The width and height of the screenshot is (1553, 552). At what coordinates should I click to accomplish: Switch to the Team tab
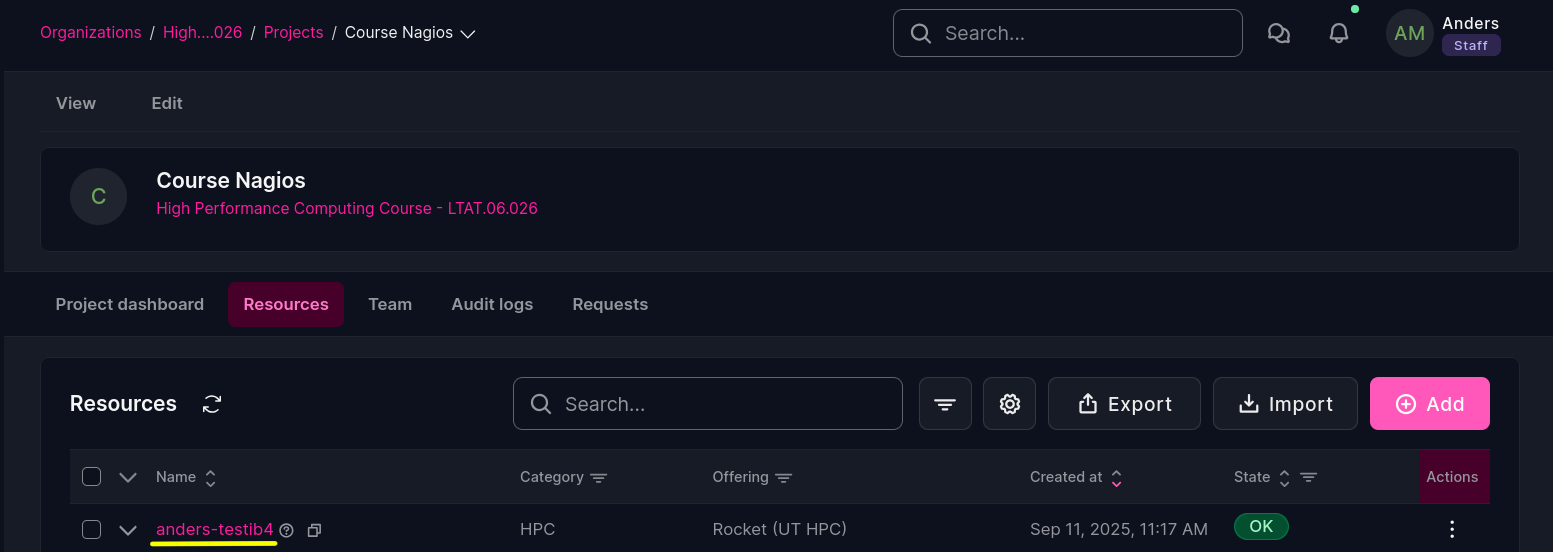[x=390, y=304]
